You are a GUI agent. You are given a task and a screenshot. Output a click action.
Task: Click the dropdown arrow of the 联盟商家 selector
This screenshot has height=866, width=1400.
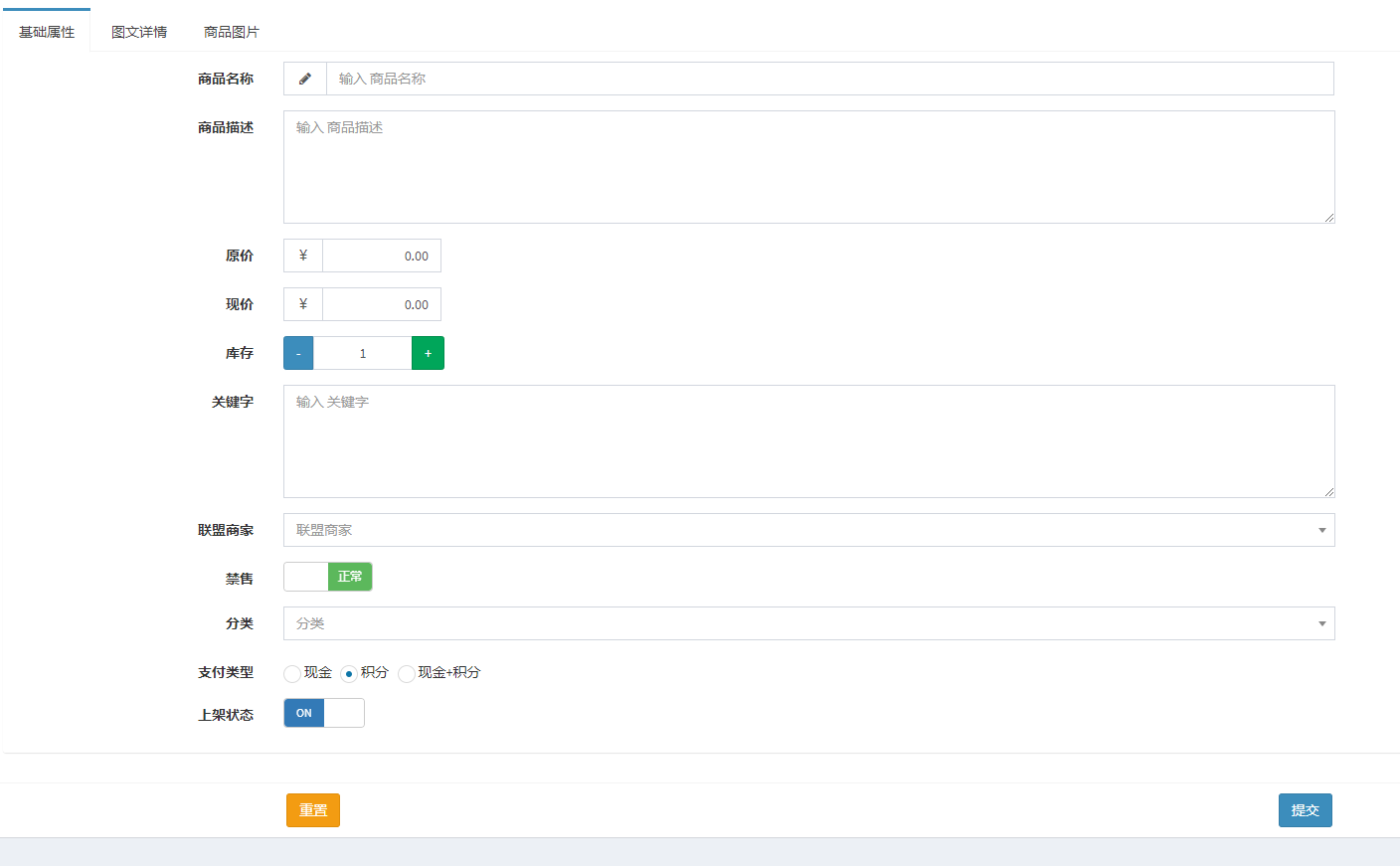click(1322, 530)
